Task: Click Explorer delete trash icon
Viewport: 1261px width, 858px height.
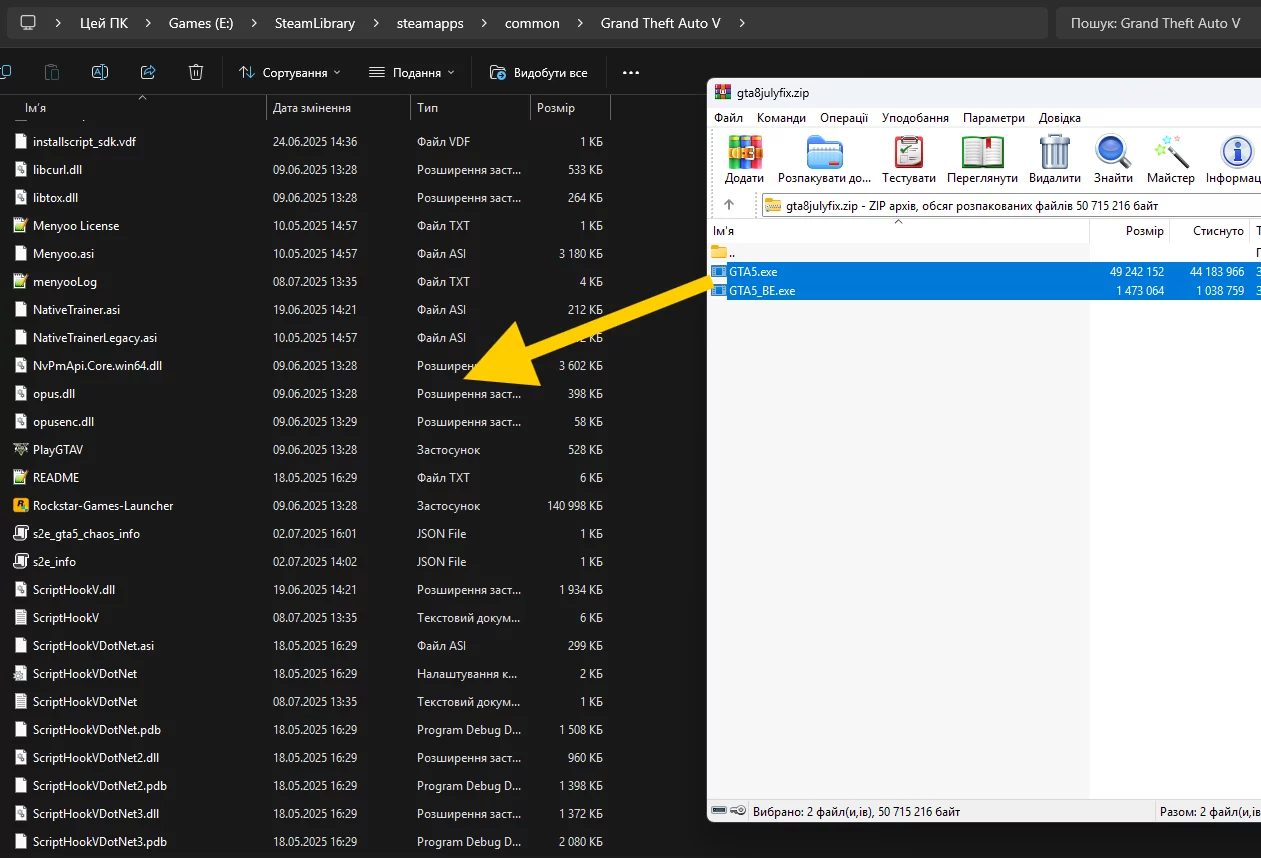Action: 196,72
